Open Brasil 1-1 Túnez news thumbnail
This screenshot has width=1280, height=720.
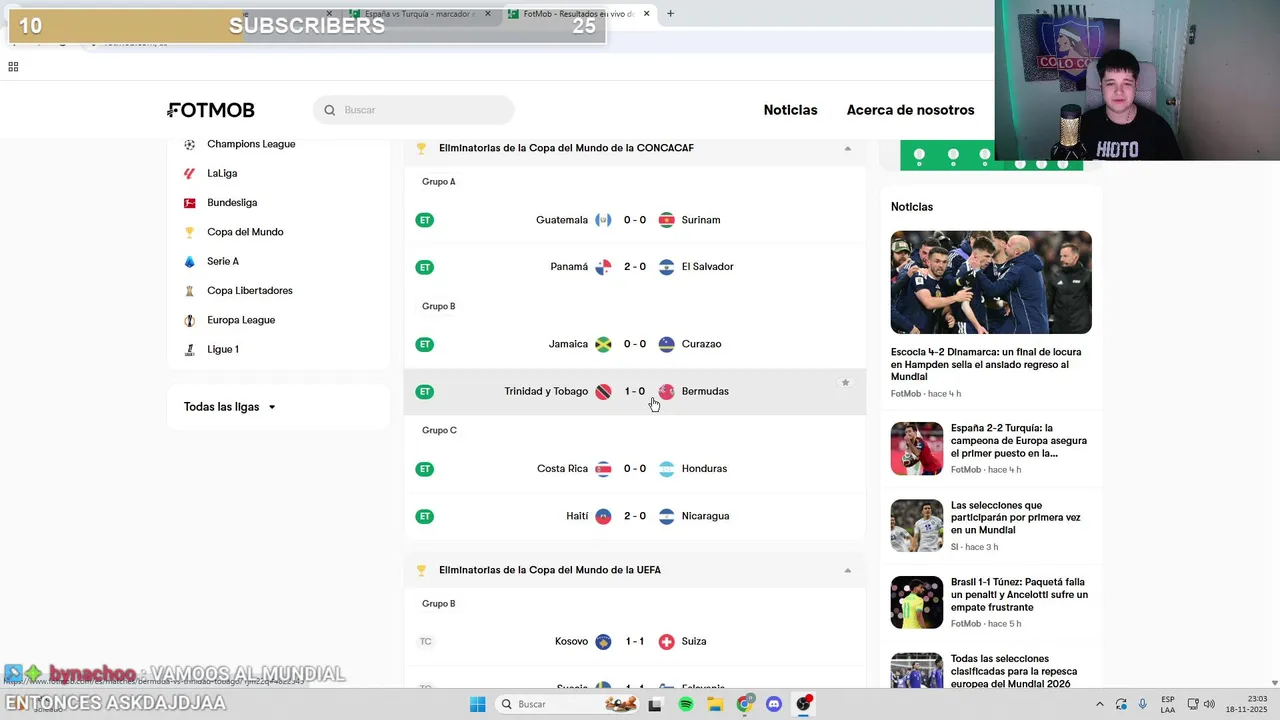pos(917,602)
